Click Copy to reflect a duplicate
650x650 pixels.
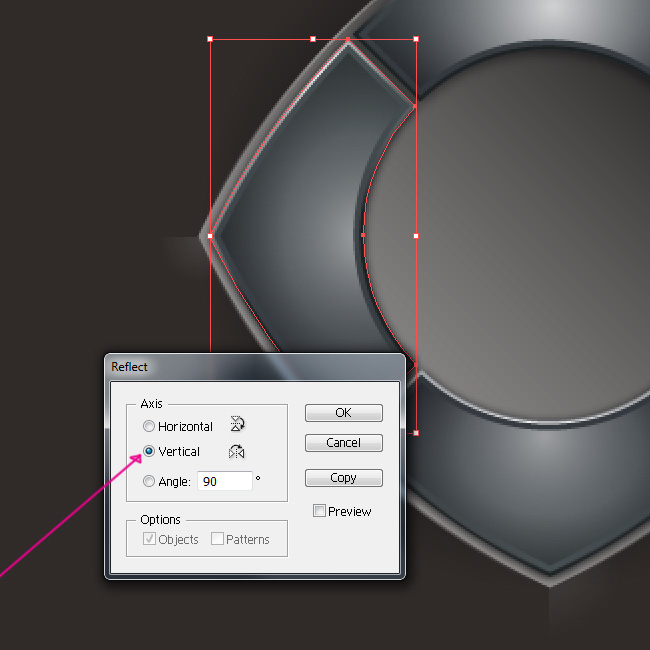[343, 477]
